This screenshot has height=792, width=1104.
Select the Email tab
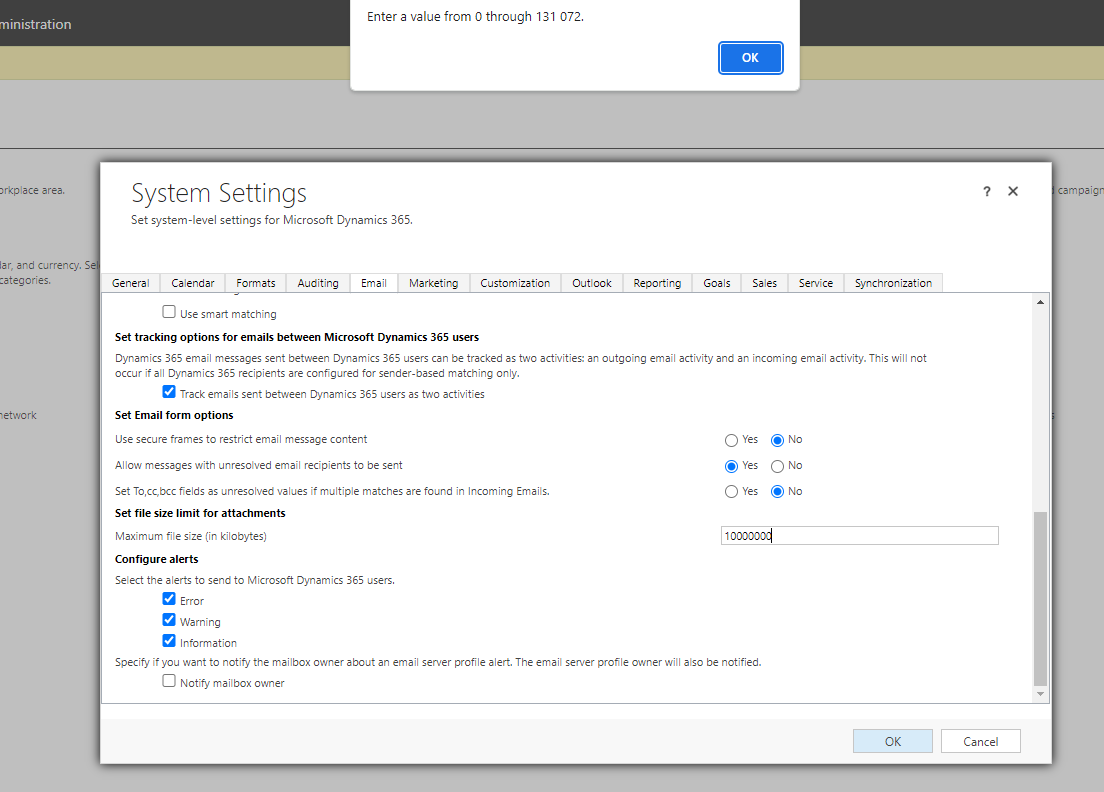pyautogui.click(x=374, y=283)
